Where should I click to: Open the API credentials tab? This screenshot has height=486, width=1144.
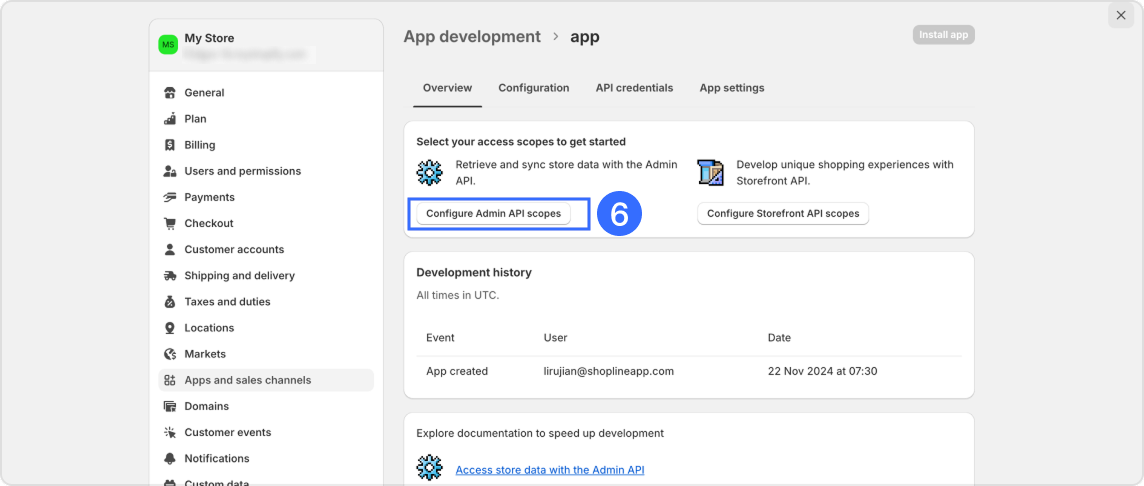pyautogui.click(x=634, y=88)
